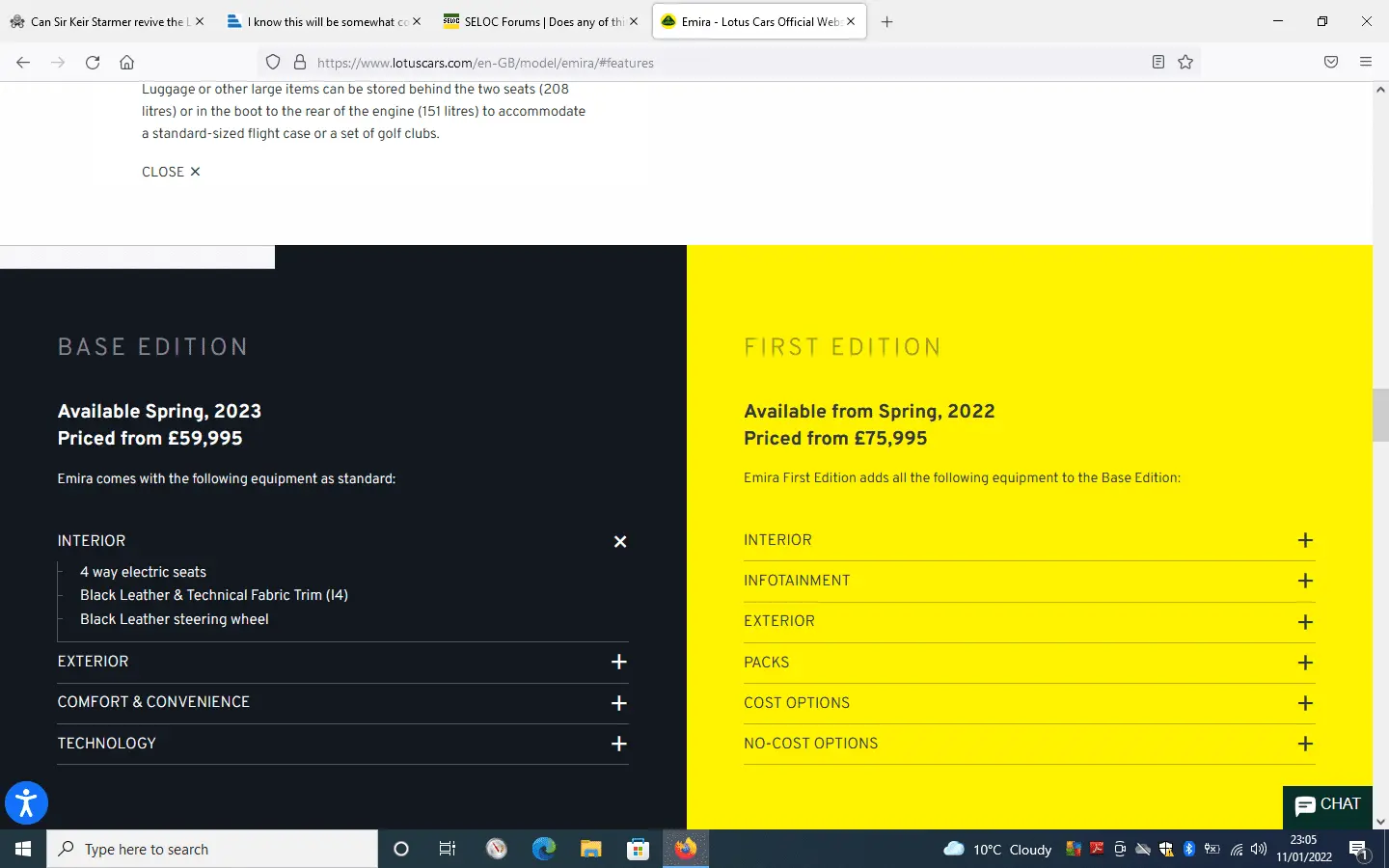Switch to Can Sir Keir Starmer tab

point(101,21)
